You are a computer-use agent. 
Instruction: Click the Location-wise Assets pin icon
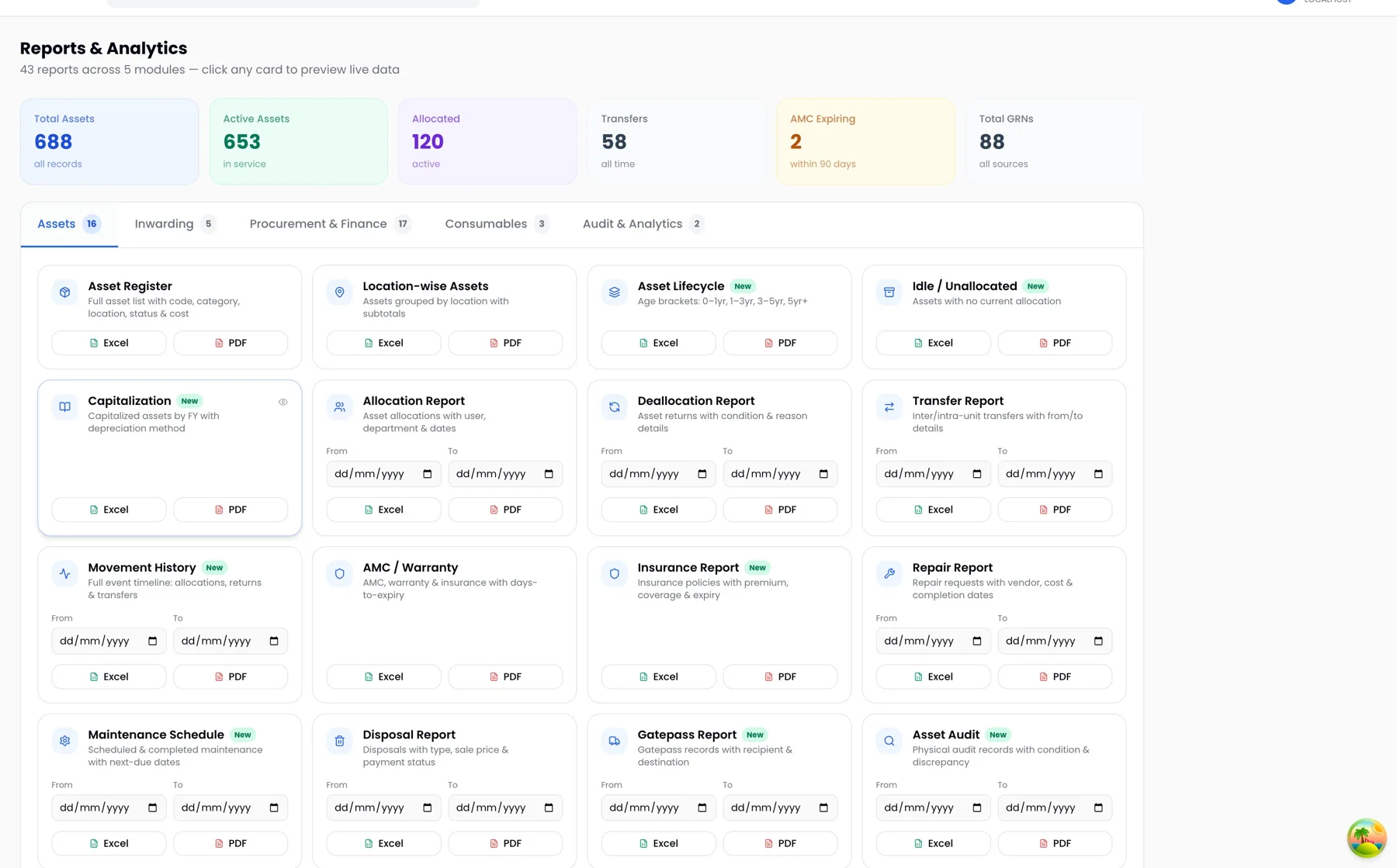tap(340, 292)
